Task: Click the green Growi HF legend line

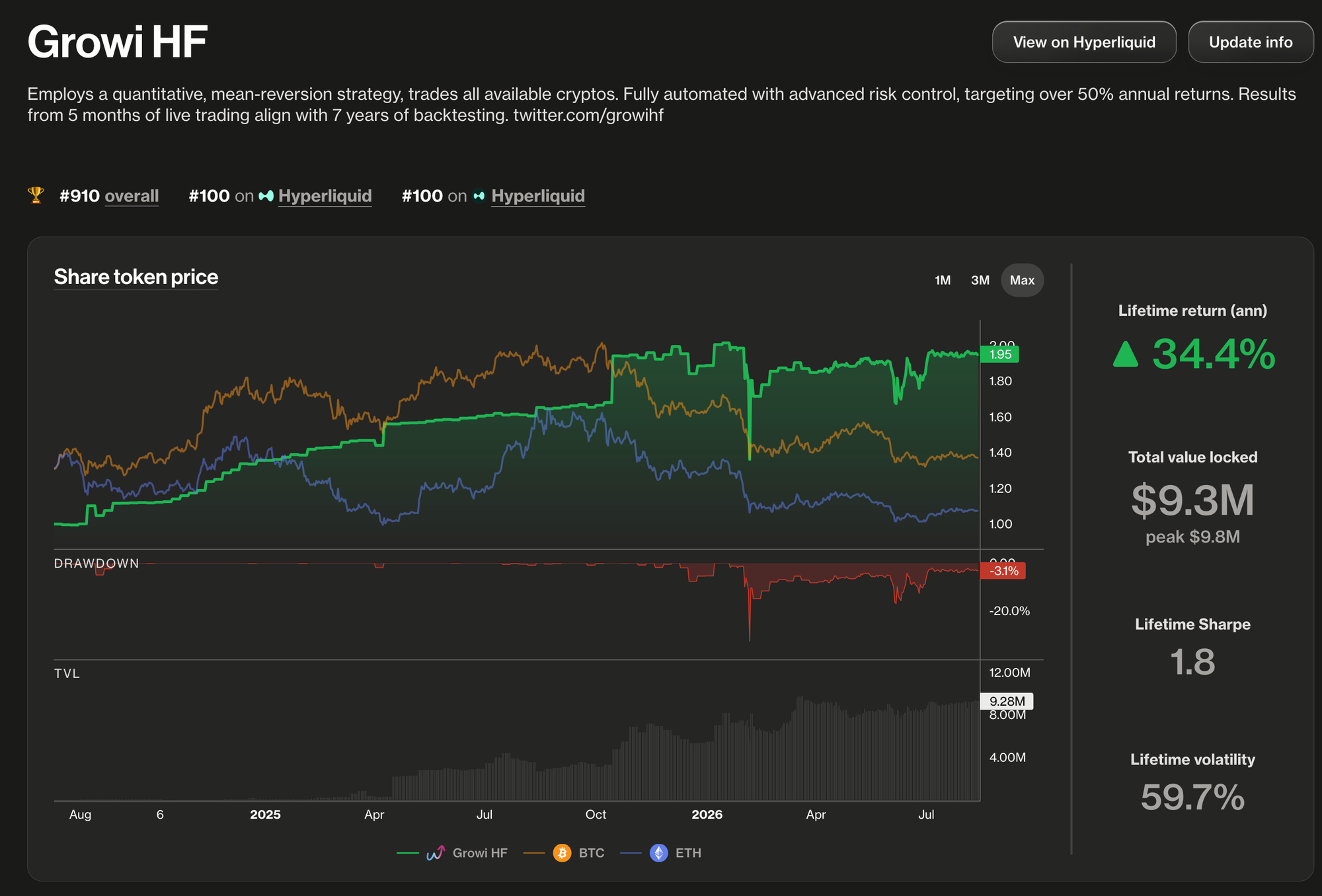Action: [x=408, y=853]
